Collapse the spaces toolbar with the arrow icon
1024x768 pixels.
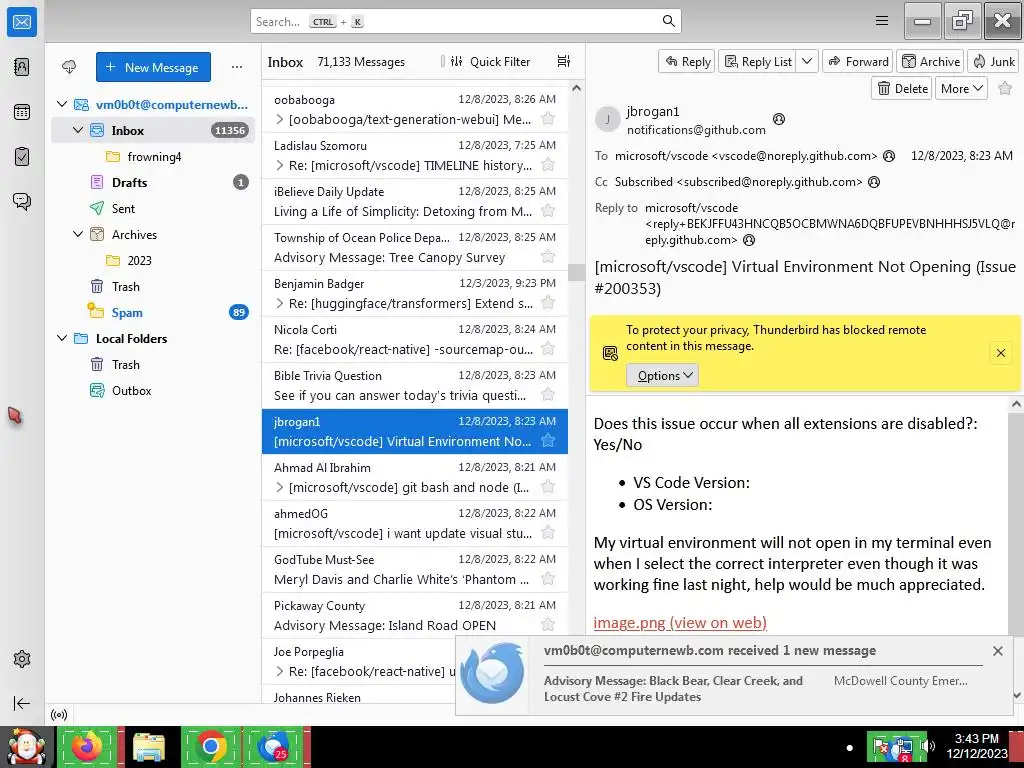tap(22, 703)
